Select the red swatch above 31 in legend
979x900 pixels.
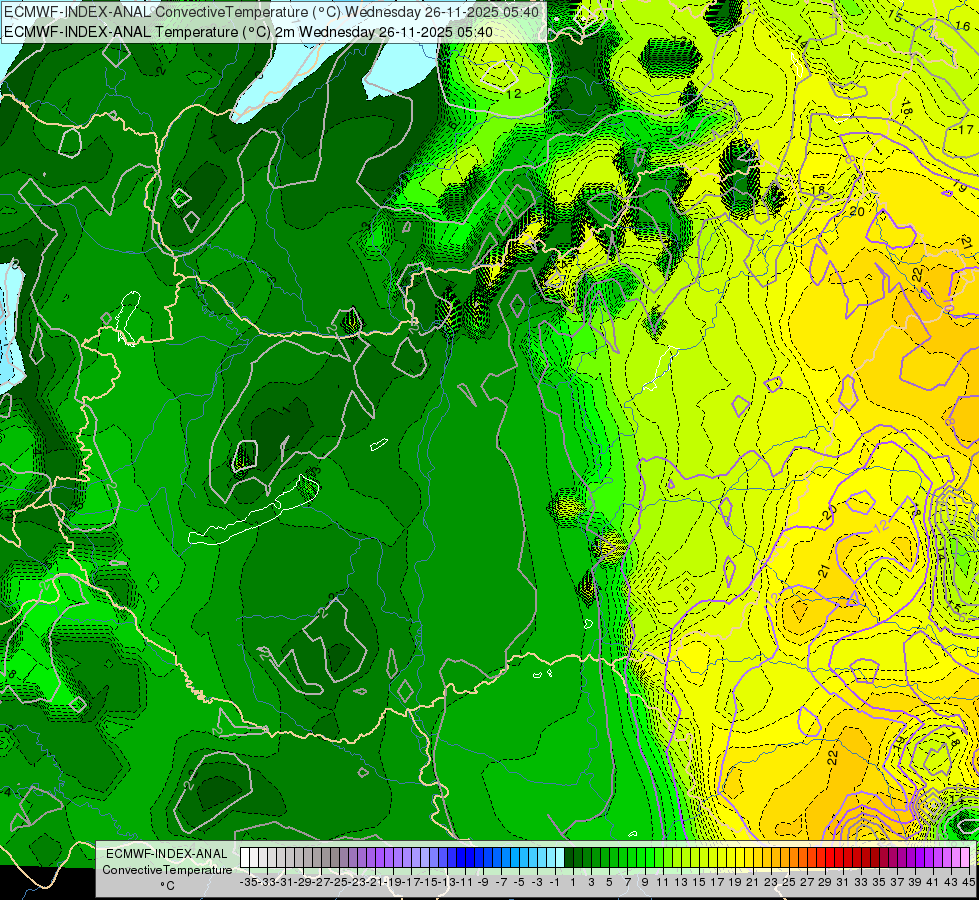point(839,857)
